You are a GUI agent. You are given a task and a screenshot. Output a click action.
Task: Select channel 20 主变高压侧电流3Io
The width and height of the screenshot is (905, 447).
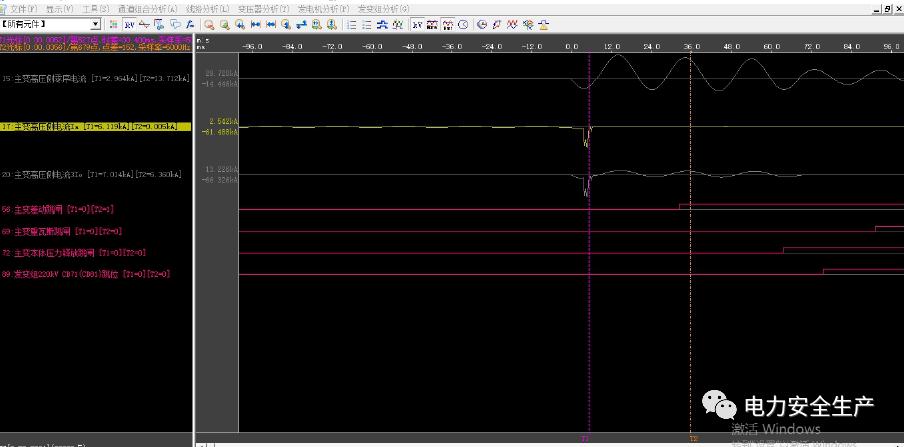[x=92, y=174]
